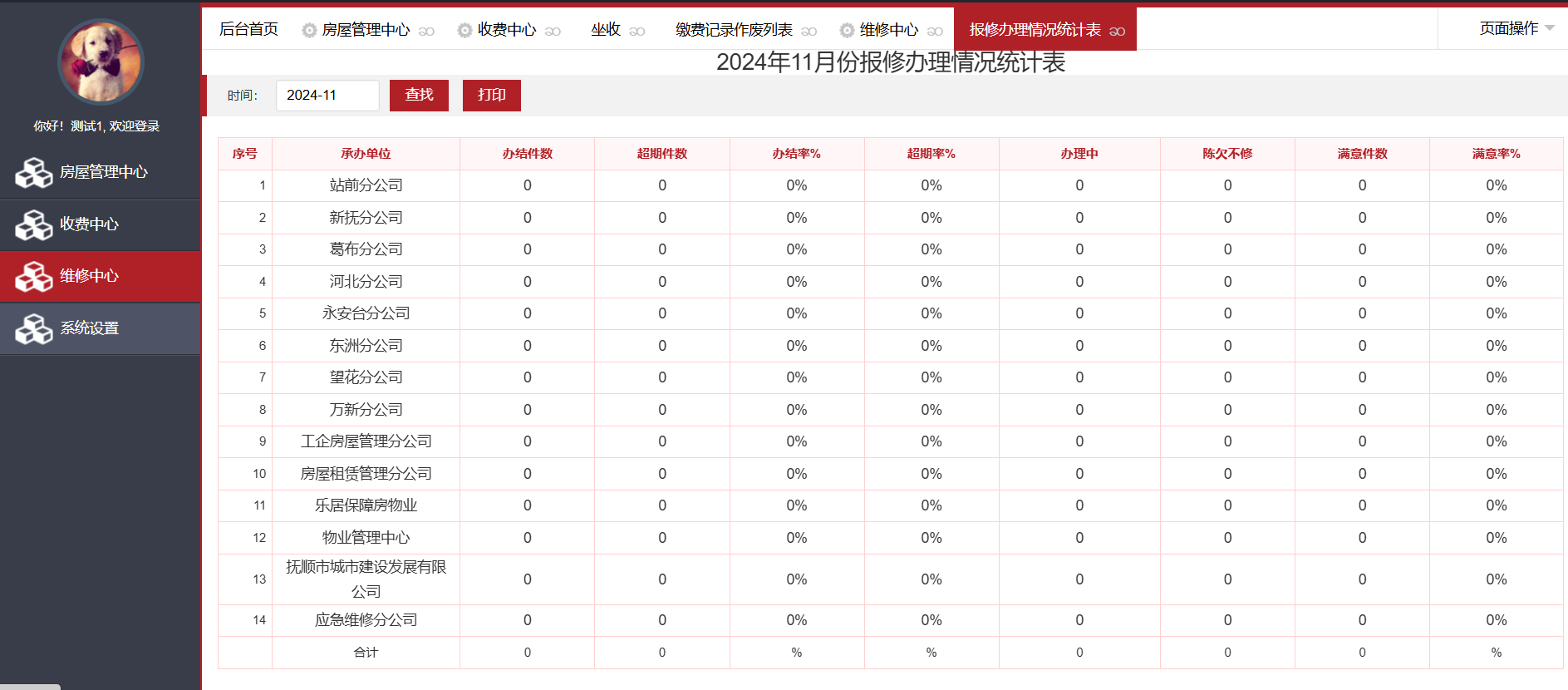Click the 打印 print button
The height and width of the screenshot is (690, 1568).
(491, 95)
